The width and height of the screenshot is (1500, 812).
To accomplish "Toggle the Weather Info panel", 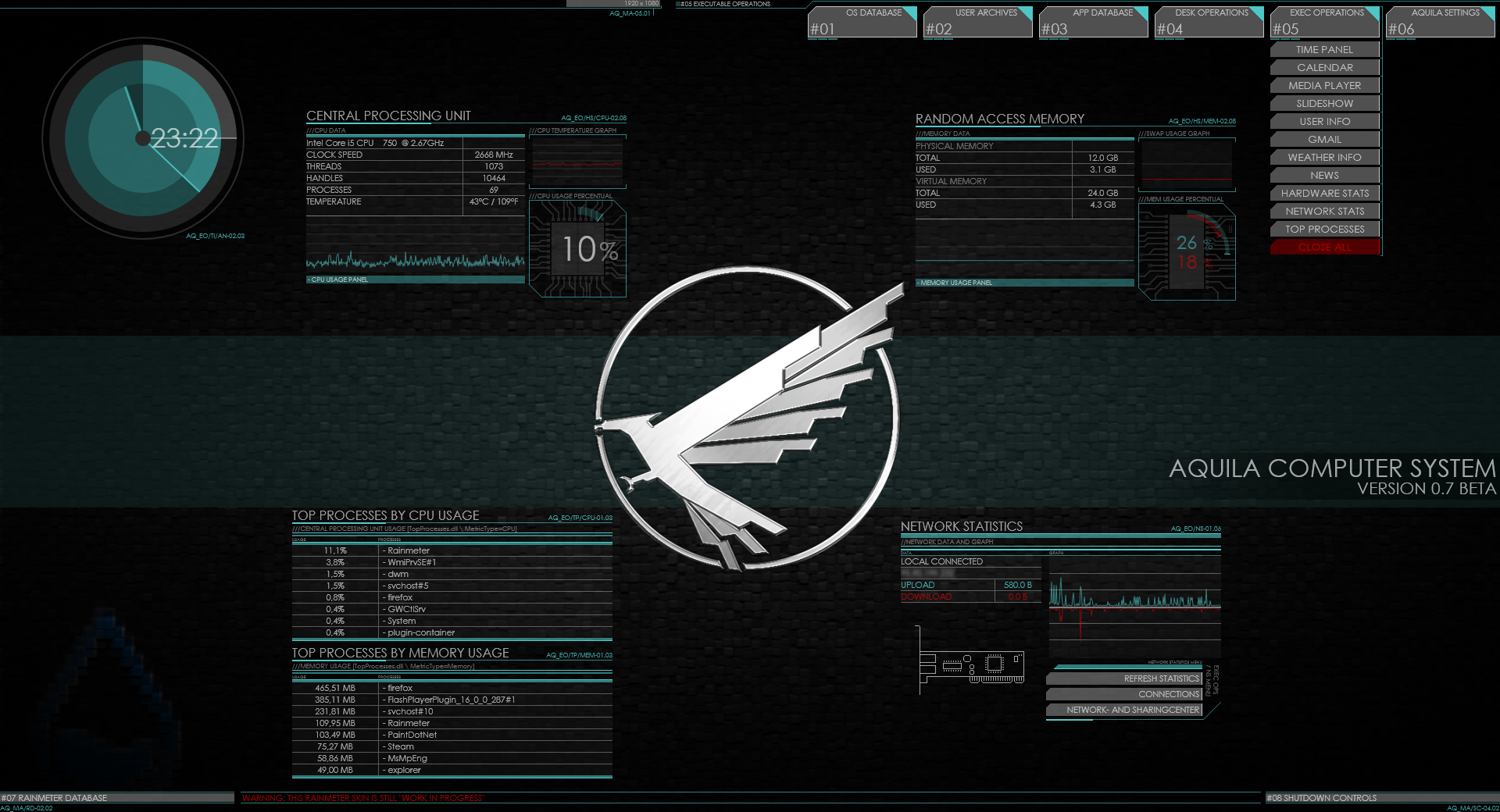I will (x=1324, y=157).
